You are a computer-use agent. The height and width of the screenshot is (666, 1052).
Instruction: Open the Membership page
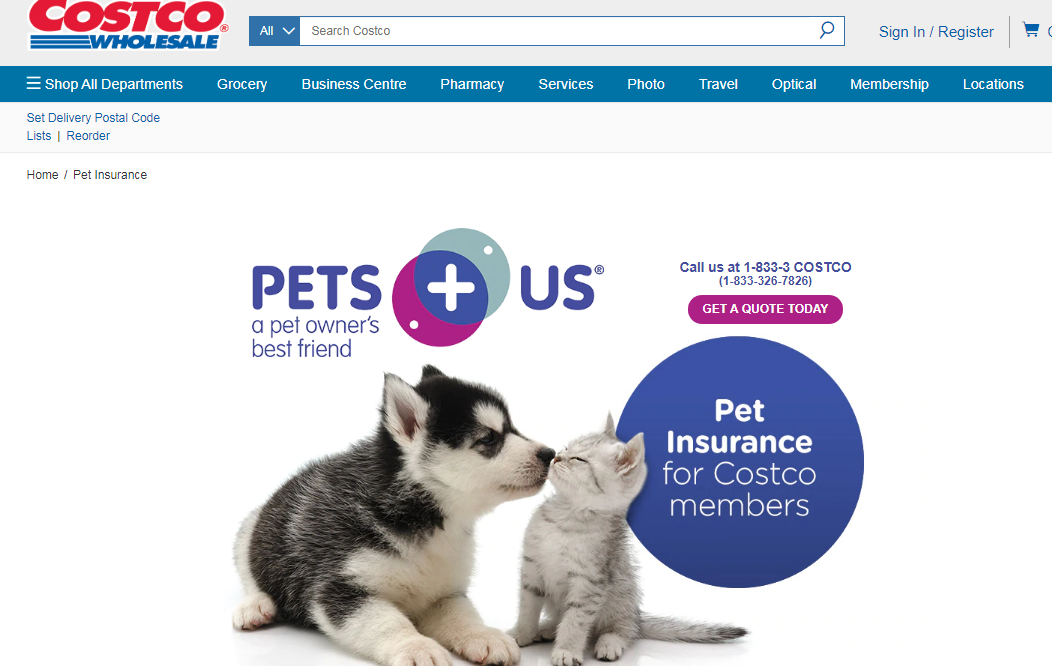coord(890,84)
